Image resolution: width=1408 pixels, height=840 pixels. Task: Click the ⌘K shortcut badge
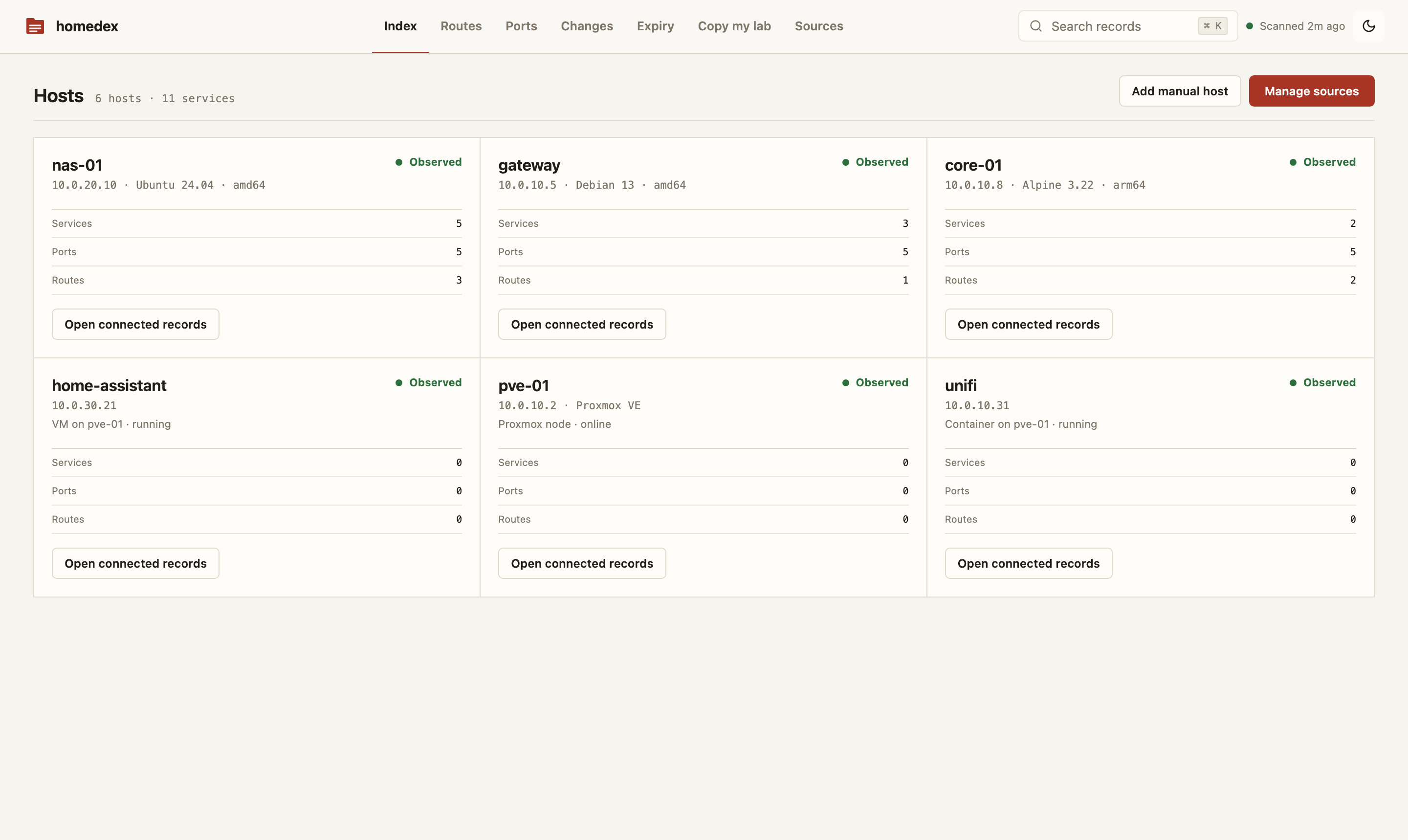pos(1212,26)
